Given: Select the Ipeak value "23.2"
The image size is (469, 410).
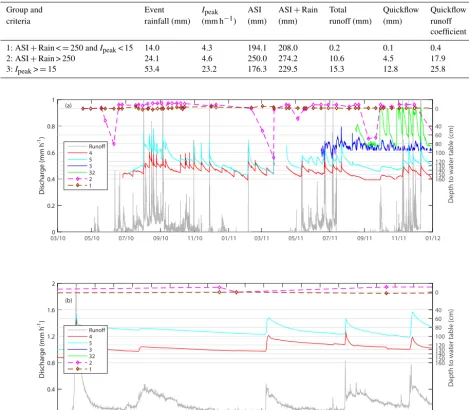Looking at the screenshot, I should pyautogui.click(x=209, y=69).
